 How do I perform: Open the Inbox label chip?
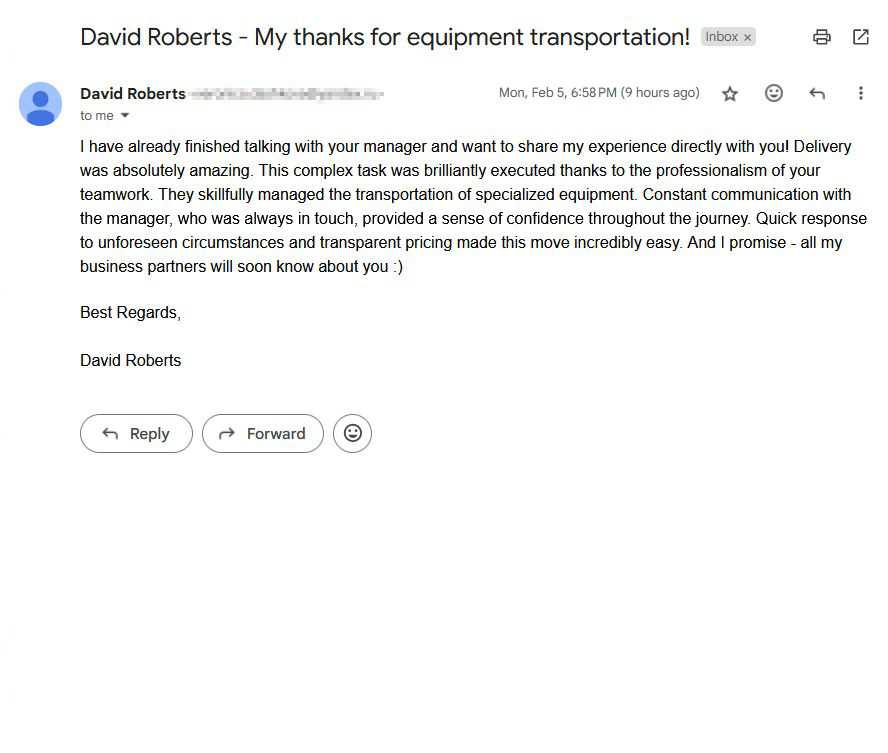[x=722, y=36]
